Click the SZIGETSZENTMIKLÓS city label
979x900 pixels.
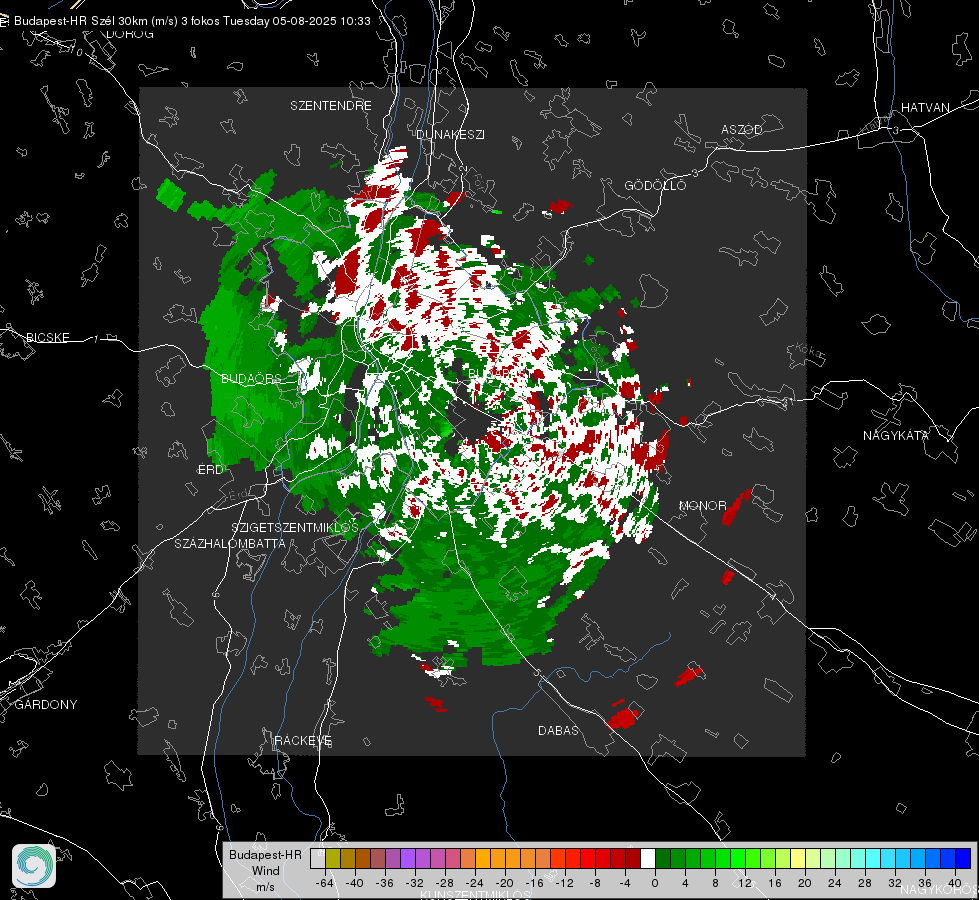[x=295, y=527]
